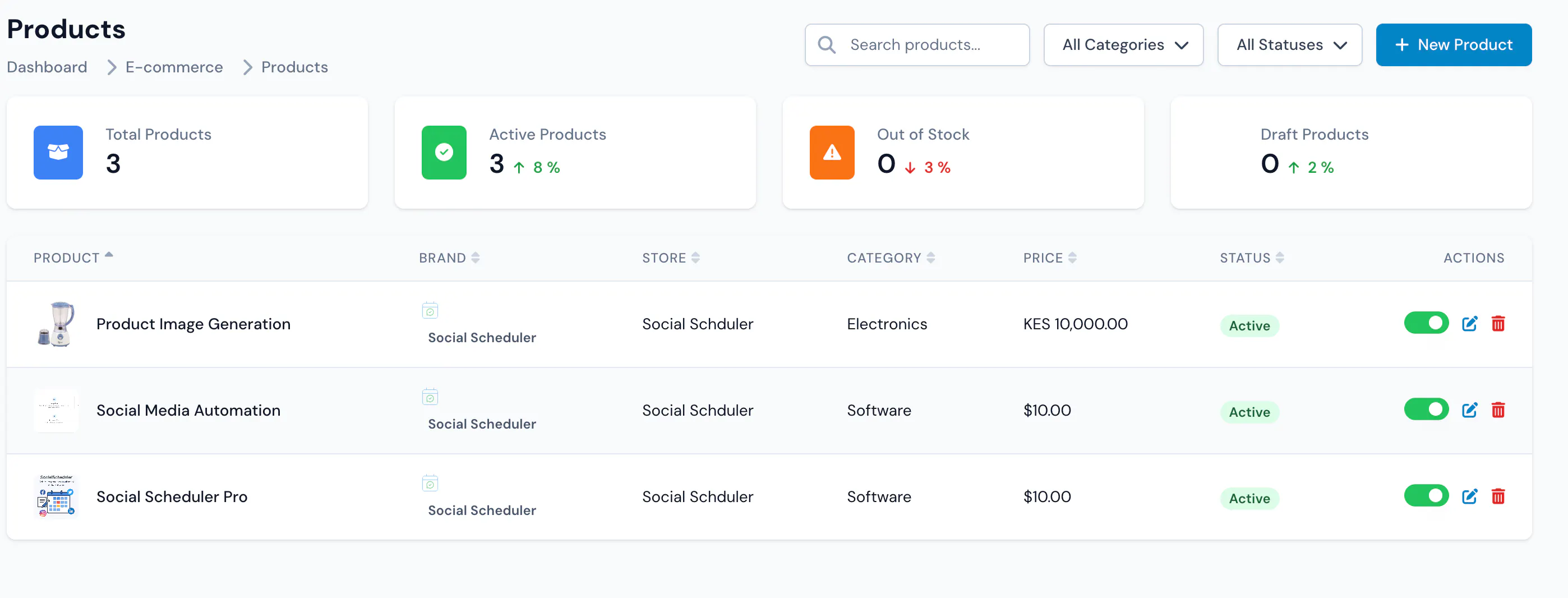Image resolution: width=1568 pixels, height=598 pixels.
Task: Edit the Product Image Generation product
Action: pyautogui.click(x=1469, y=323)
